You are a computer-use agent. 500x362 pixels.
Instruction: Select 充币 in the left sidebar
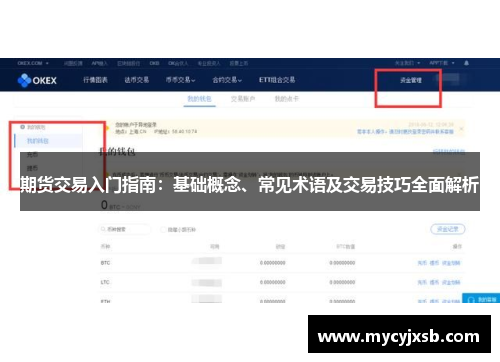[x=32, y=154]
